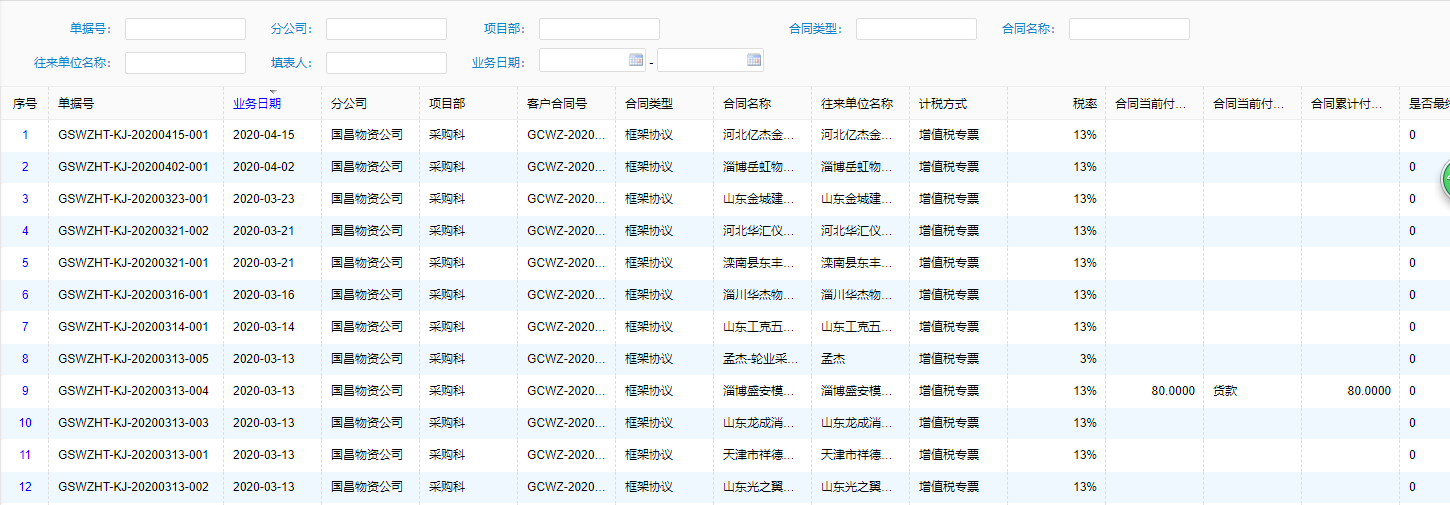This screenshot has width=1450, height=505.
Task: Click the 分公司 column header in table
Action: coord(349,103)
